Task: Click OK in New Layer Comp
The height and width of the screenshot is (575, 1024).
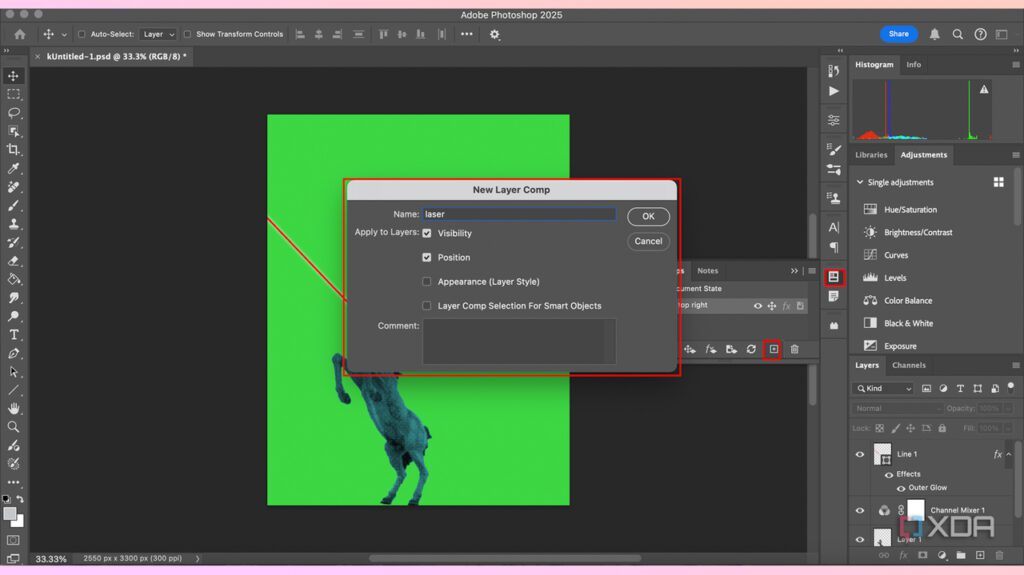Action: coord(648,216)
